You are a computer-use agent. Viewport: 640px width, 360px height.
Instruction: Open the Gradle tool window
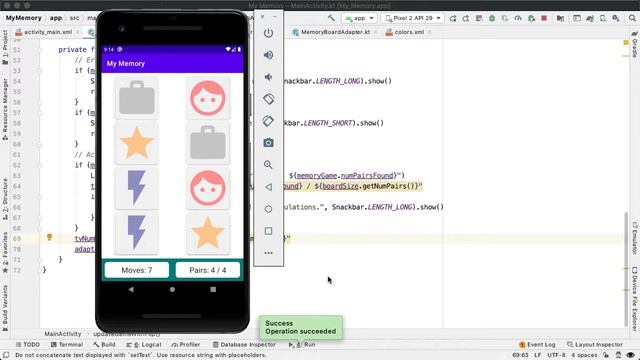tap(635, 44)
